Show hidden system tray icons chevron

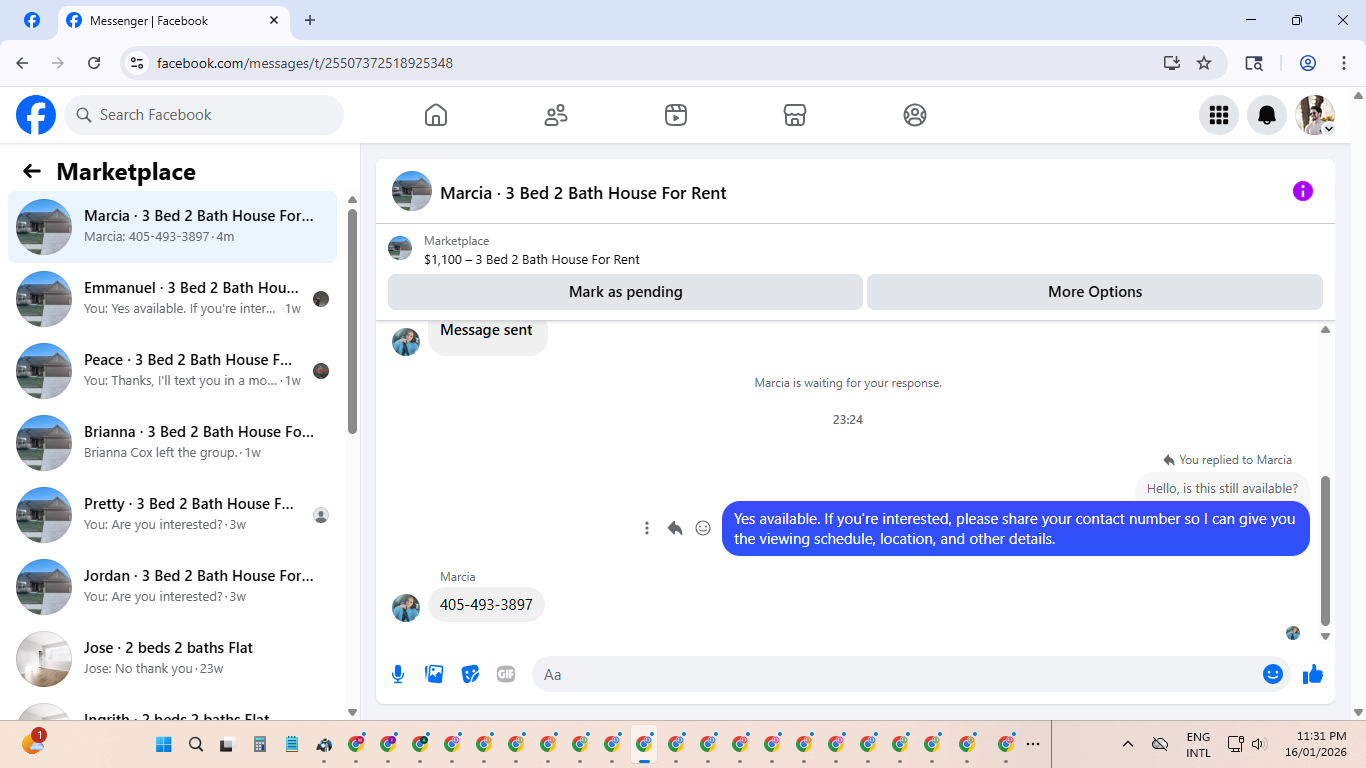1128,744
